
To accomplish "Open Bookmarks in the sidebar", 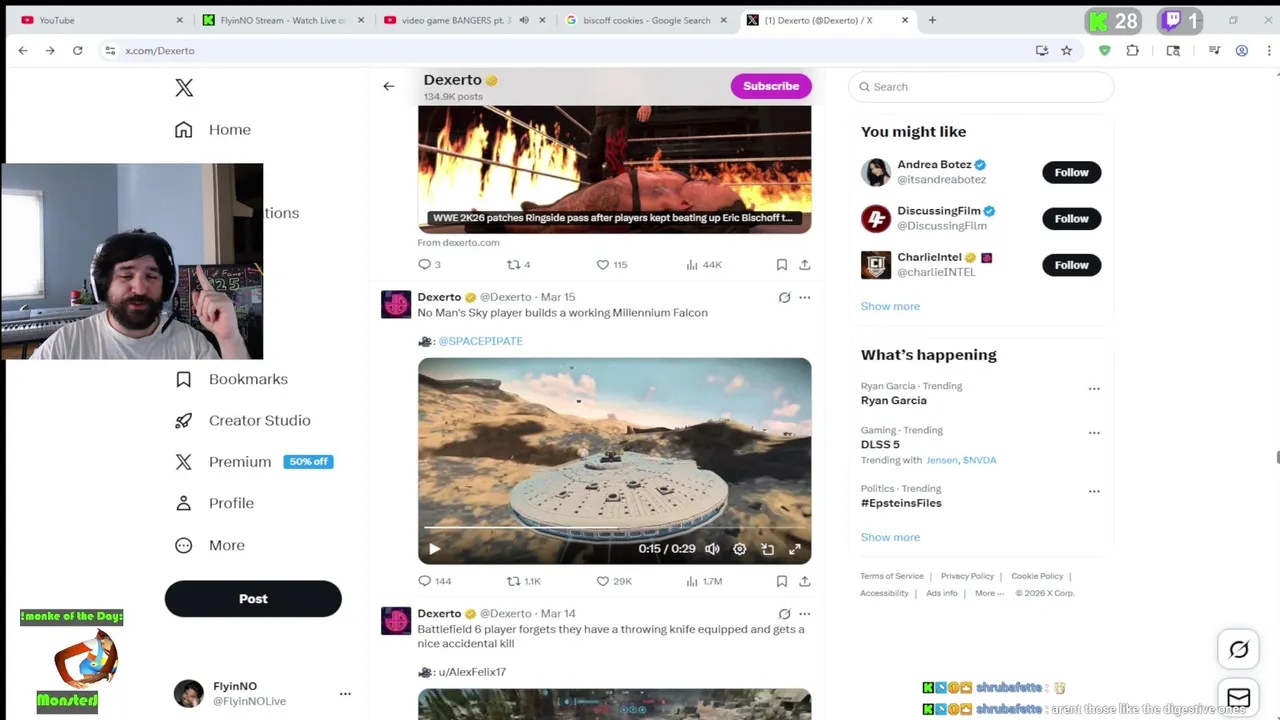I will 231,379.
